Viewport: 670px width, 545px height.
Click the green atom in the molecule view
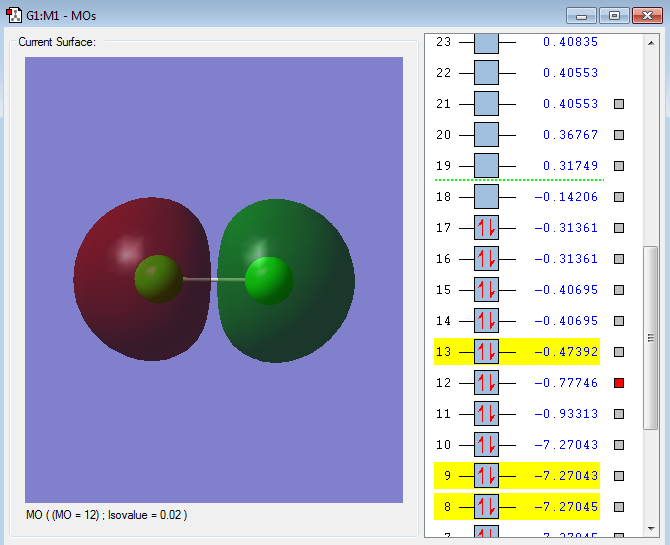point(269,280)
